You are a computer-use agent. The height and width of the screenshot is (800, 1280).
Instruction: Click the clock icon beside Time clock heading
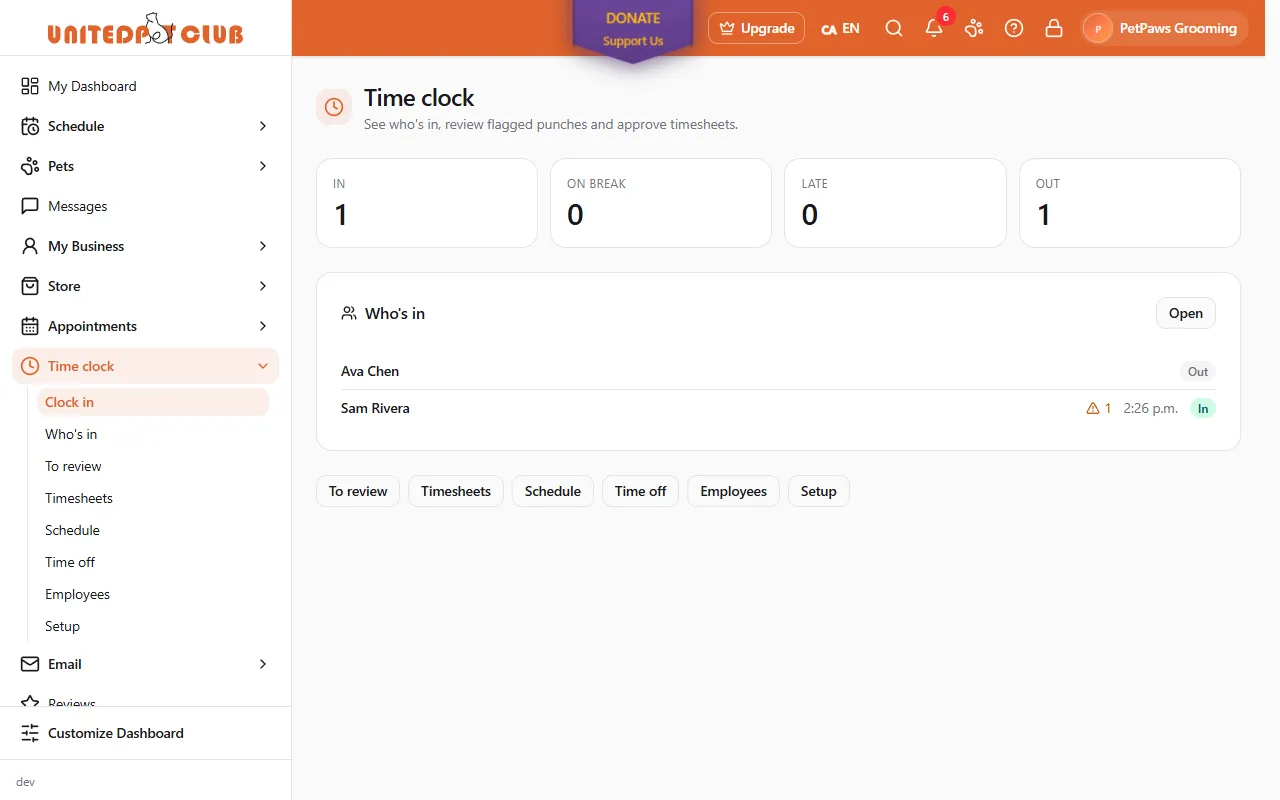click(334, 107)
